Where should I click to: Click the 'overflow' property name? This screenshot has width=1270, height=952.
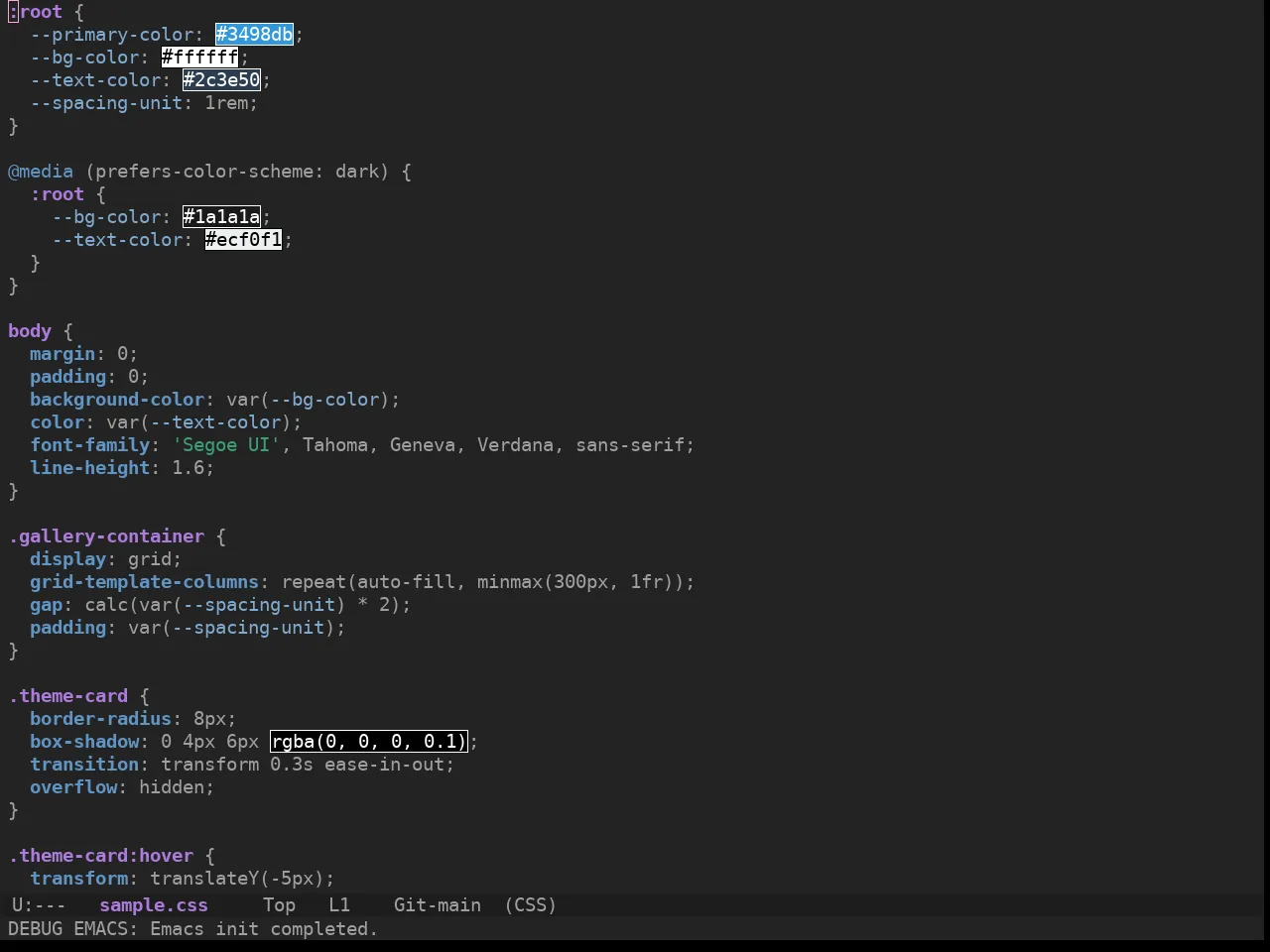click(x=73, y=787)
